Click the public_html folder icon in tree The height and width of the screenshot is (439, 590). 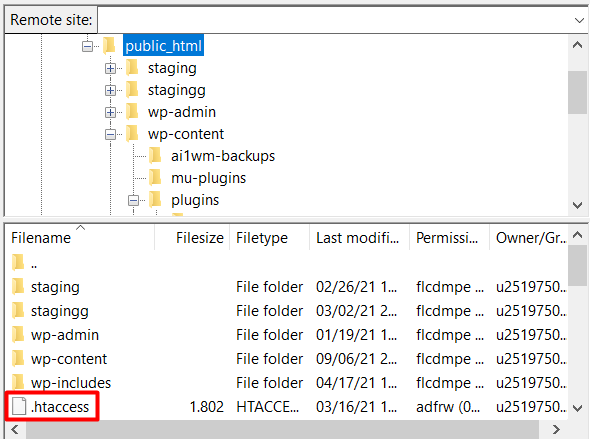click(x=109, y=46)
